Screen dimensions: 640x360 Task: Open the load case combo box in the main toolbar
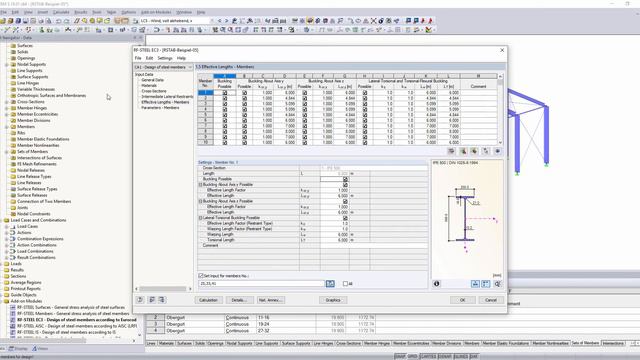[x=176, y=20]
